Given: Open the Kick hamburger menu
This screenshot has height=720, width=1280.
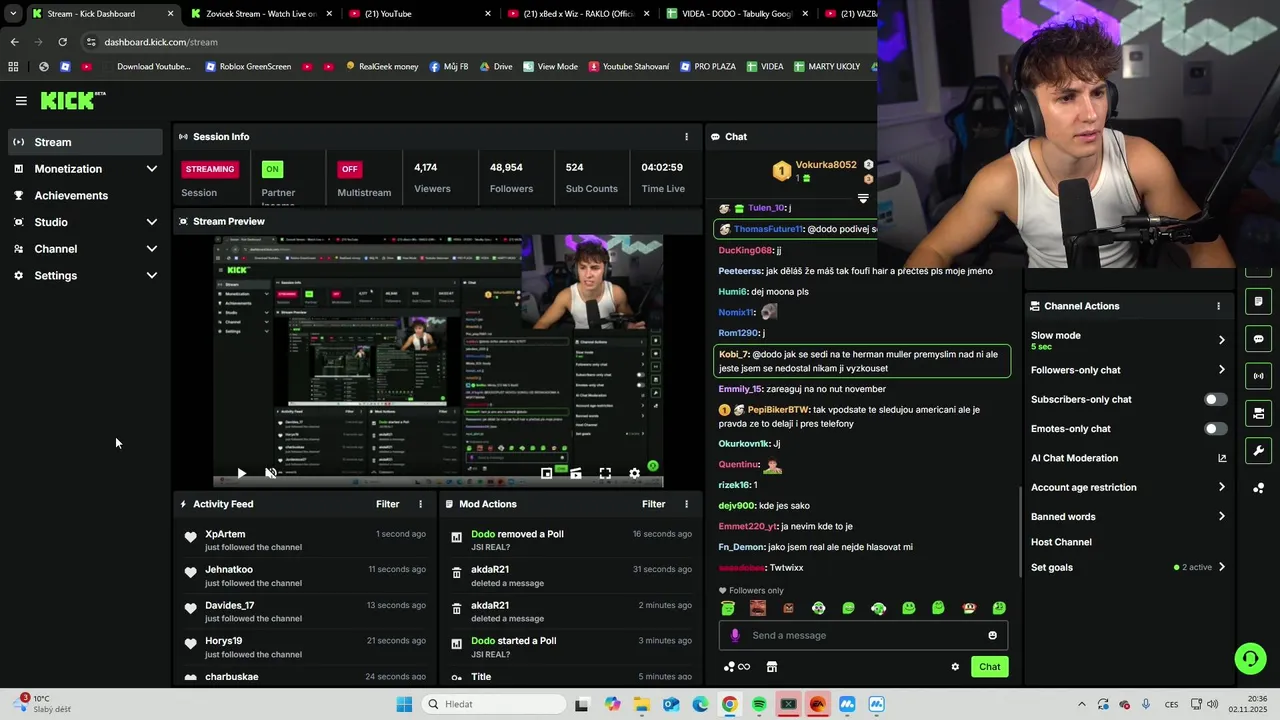Looking at the screenshot, I should tap(21, 101).
